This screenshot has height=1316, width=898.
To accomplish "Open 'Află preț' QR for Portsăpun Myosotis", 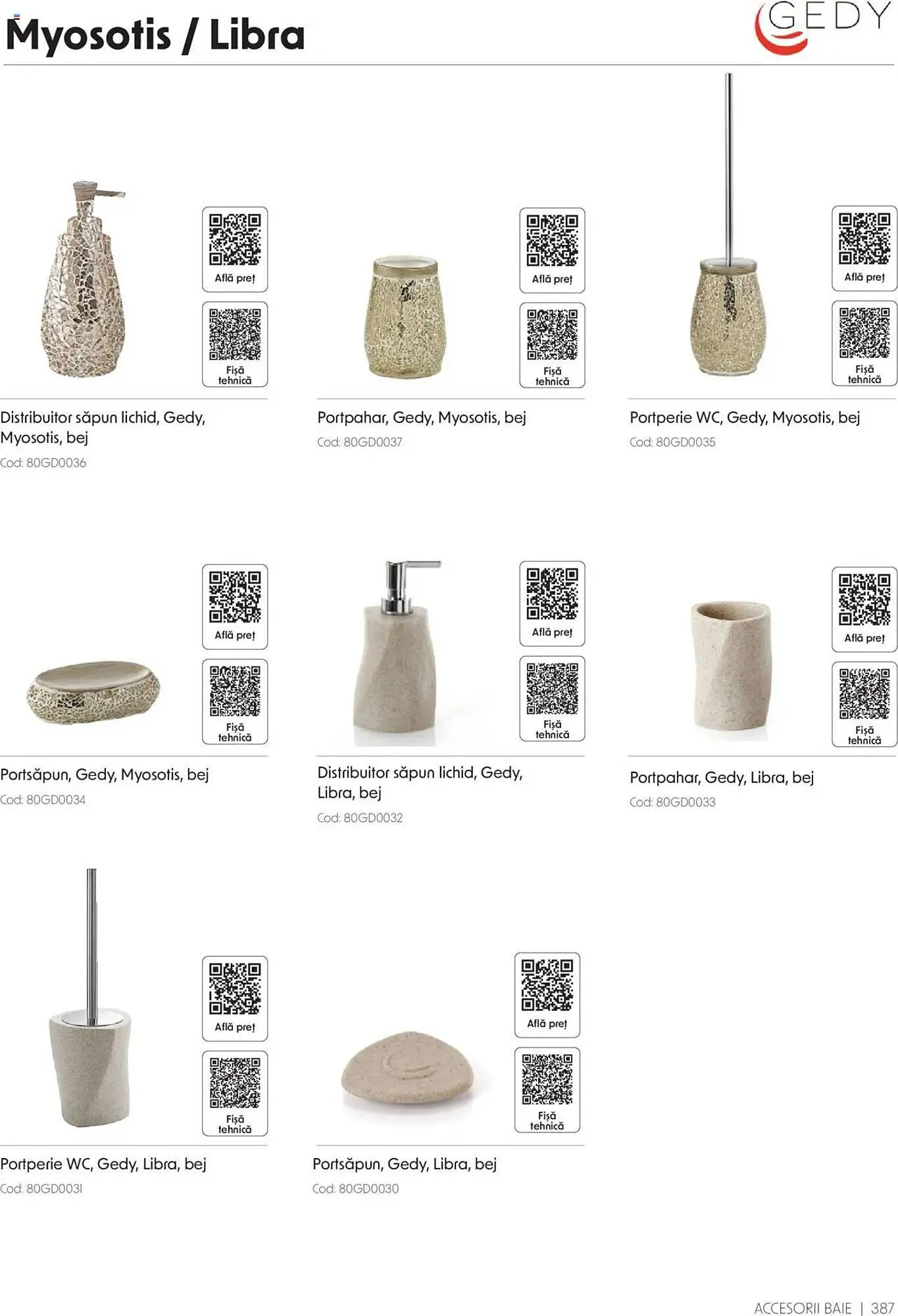I will click(x=235, y=607).
